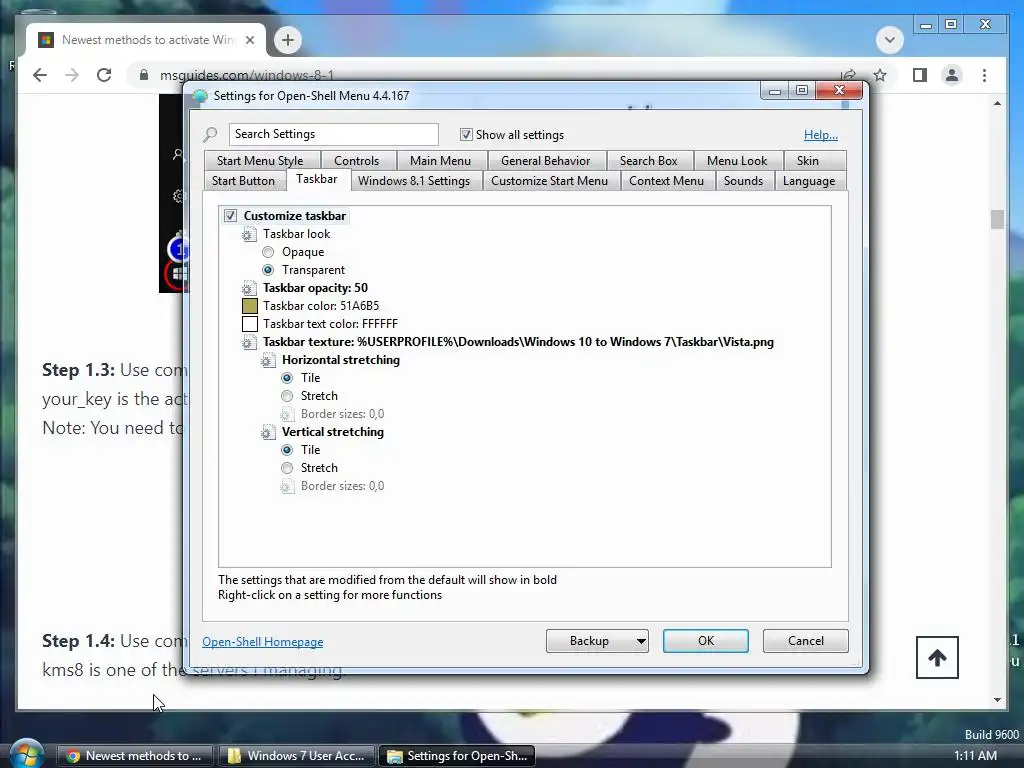
Task: Close the 'Newest methods to activate' tab
Action: tap(249, 40)
